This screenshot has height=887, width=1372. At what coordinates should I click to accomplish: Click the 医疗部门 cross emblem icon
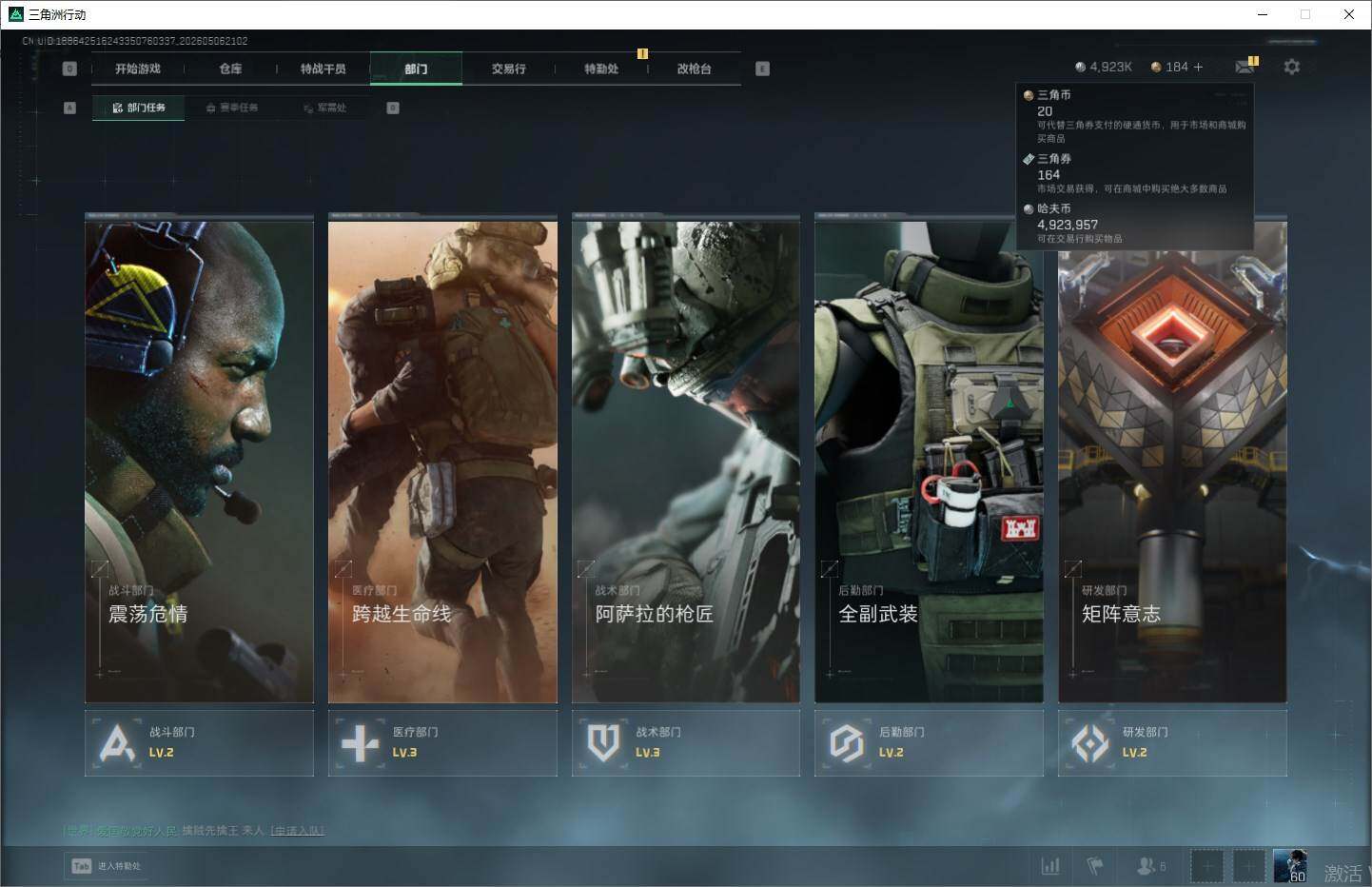point(361,743)
